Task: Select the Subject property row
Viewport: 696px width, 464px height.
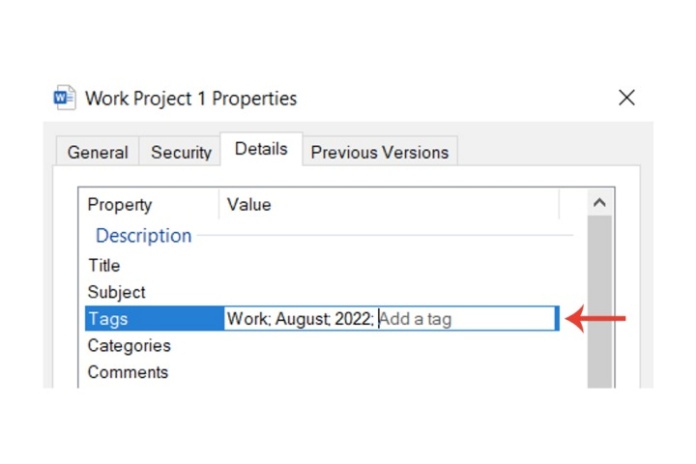Action: 116,293
